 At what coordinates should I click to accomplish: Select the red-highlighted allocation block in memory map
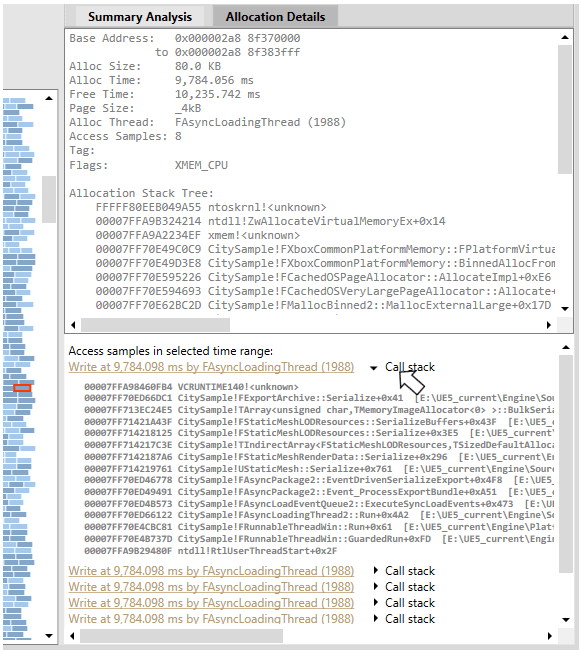point(22,388)
